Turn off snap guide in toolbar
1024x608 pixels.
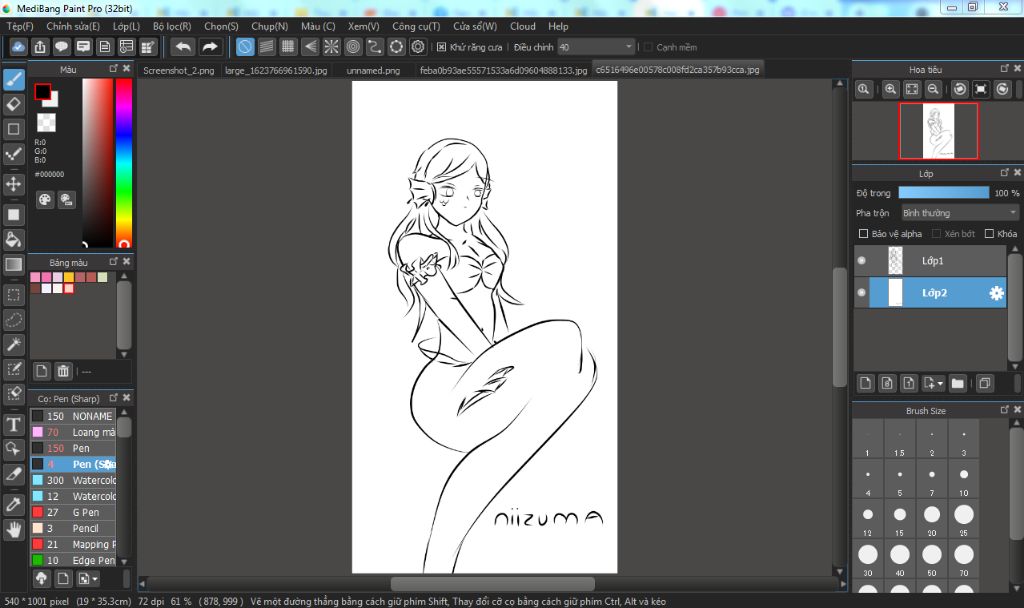tap(245, 47)
